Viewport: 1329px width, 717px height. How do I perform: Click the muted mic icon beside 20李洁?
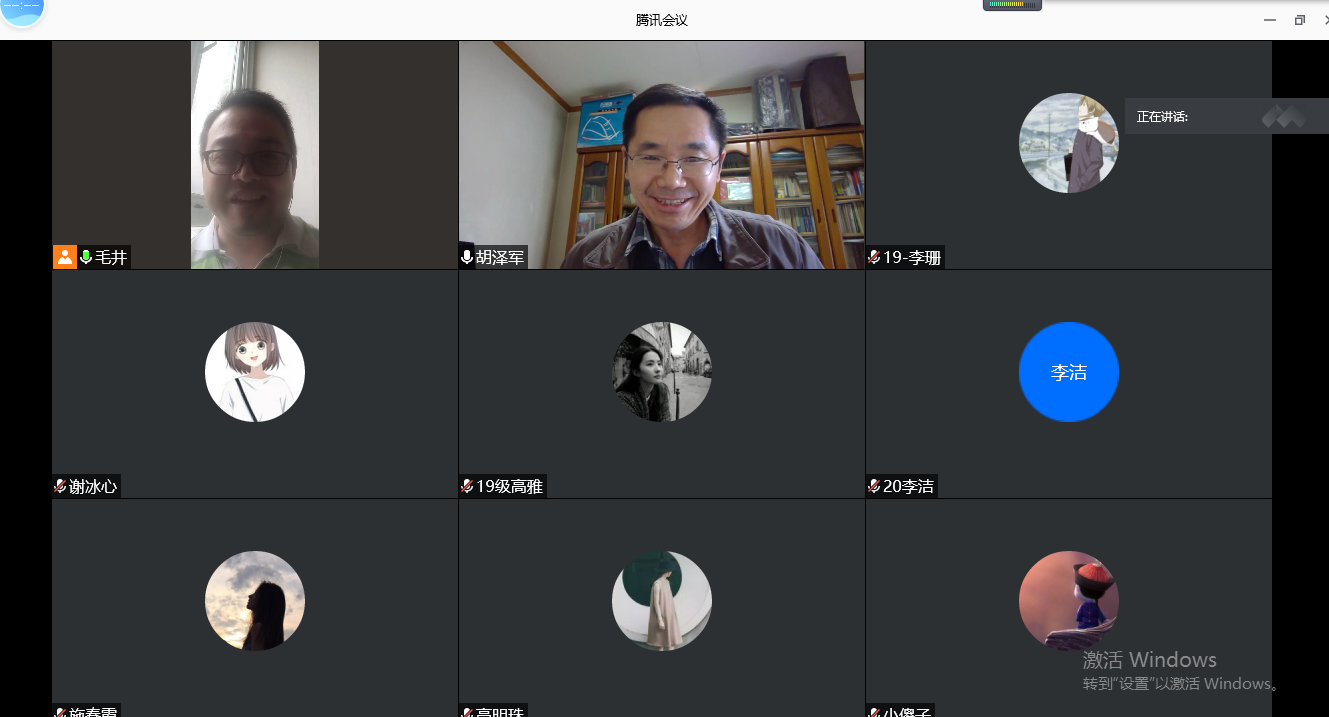tap(874, 486)
